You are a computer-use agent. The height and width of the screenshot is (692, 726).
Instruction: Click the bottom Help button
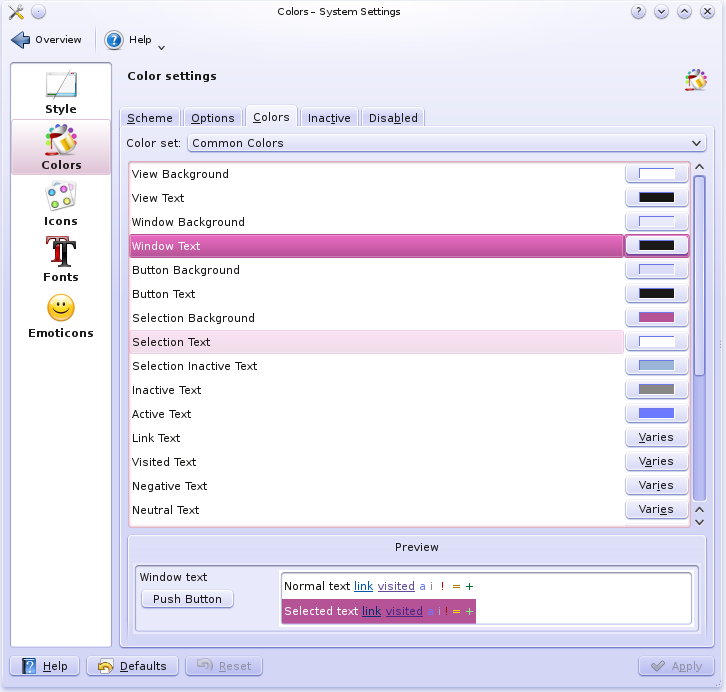click(44, 666)
